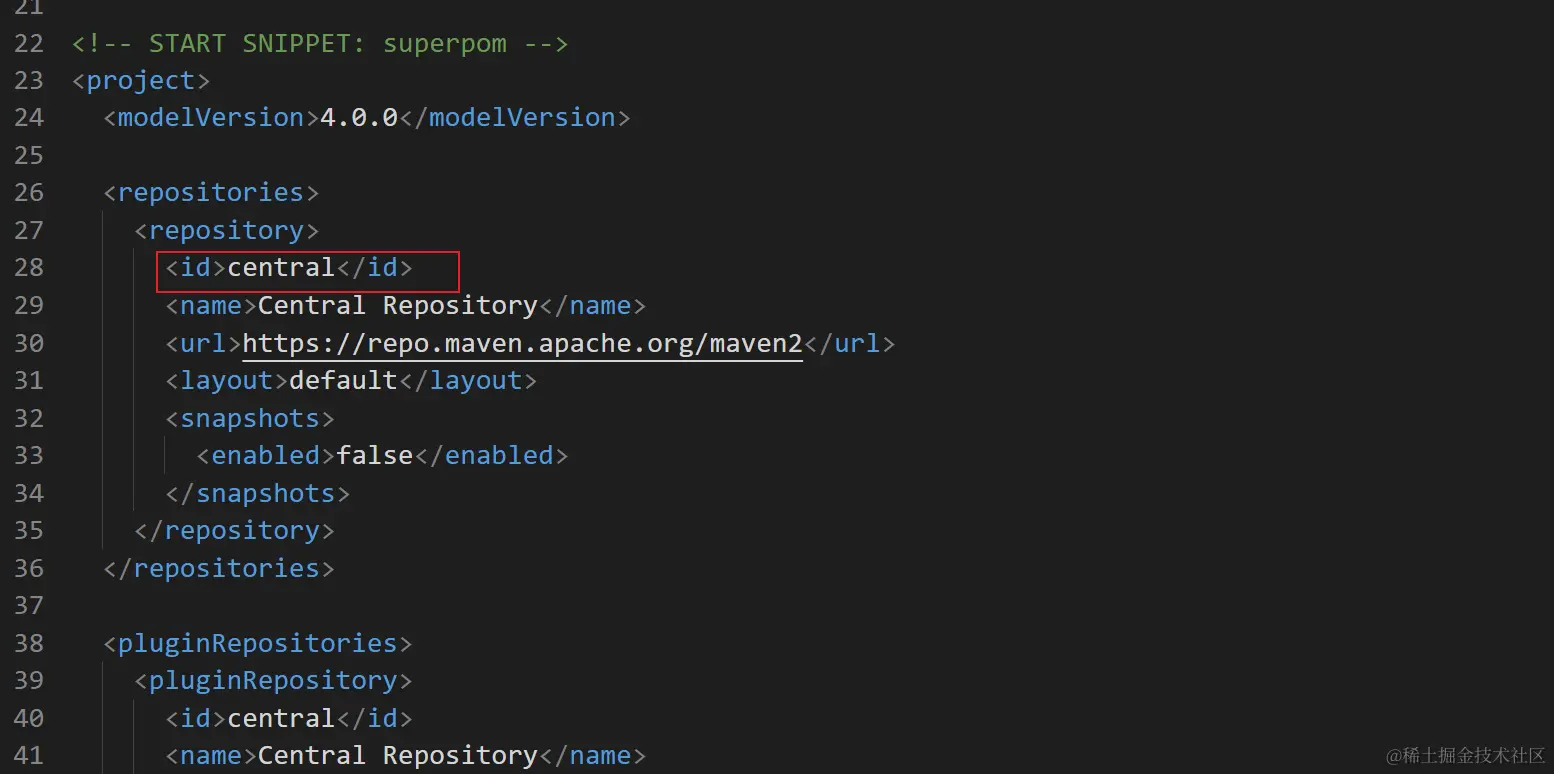
Task: Click the opening repository tag on line 27
Action: point(227,230)
